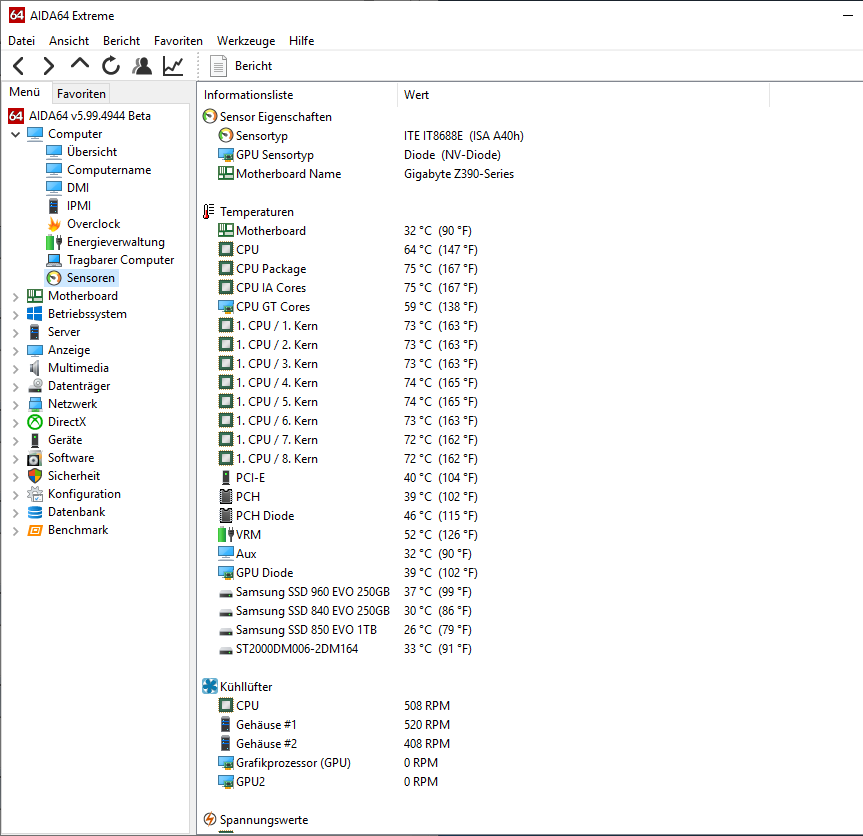Viewport: 863px width, 836px height.
Task: Go forward with the right arrow toolbar icon
Action: pyautogui.click(x=48, y=66)
